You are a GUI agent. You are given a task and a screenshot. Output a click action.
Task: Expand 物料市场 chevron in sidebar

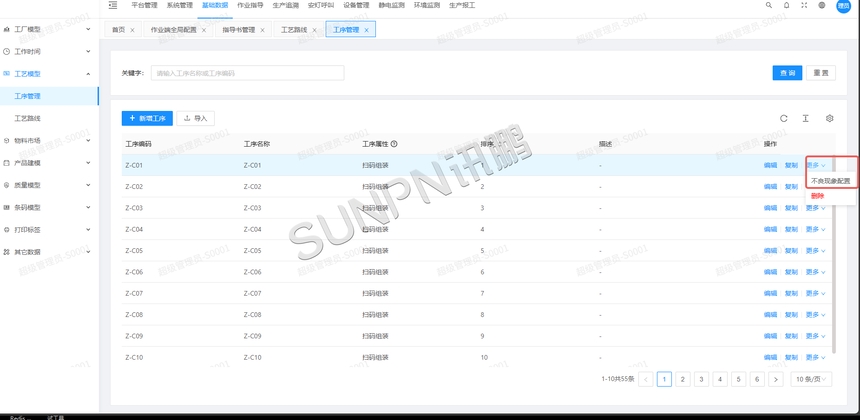tap(88, 141)
